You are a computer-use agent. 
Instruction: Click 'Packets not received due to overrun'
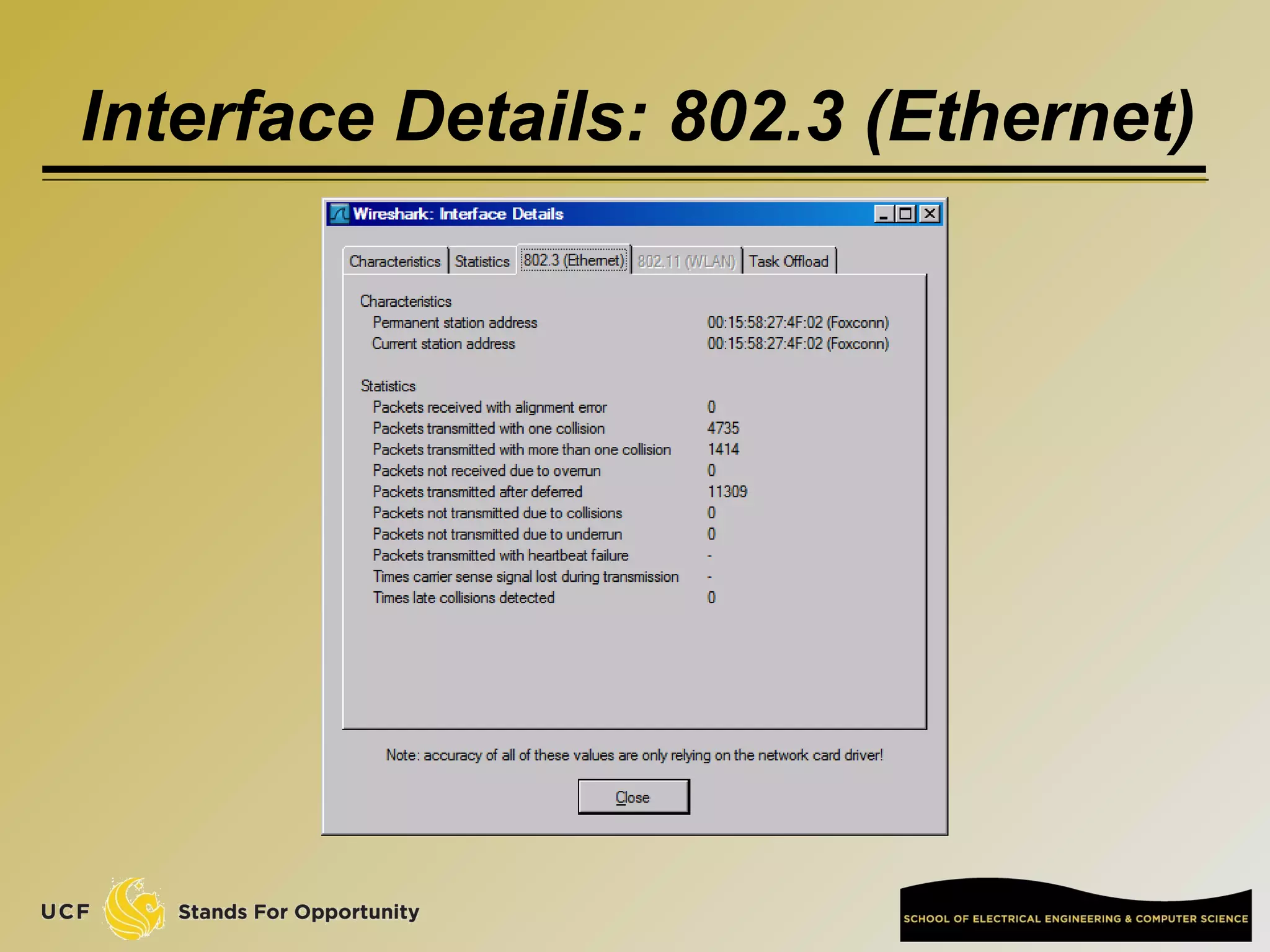click(x=486, y=470)
